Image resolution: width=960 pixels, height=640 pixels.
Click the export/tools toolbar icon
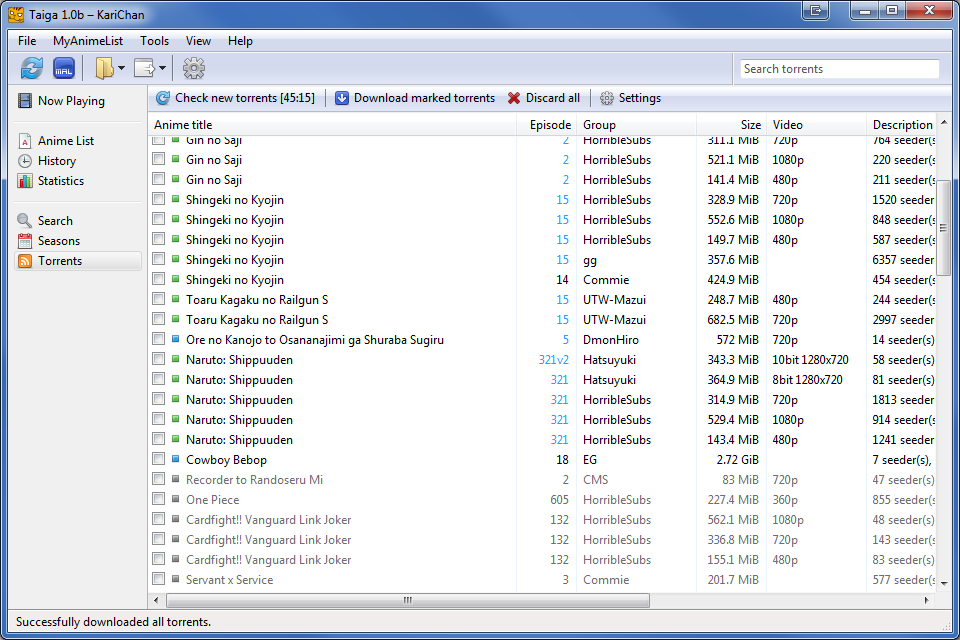tap(144, 68)
